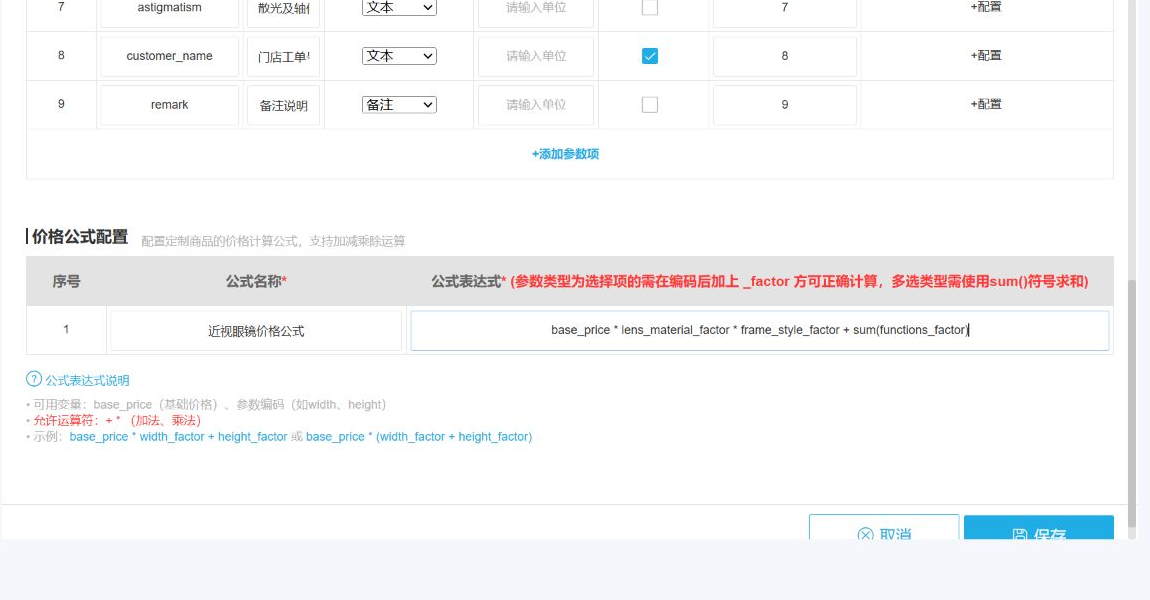1150x600 pixels.
Task: Click the page vertical scrollbar
Action: pyautogui.click(x=1133, y=403)
